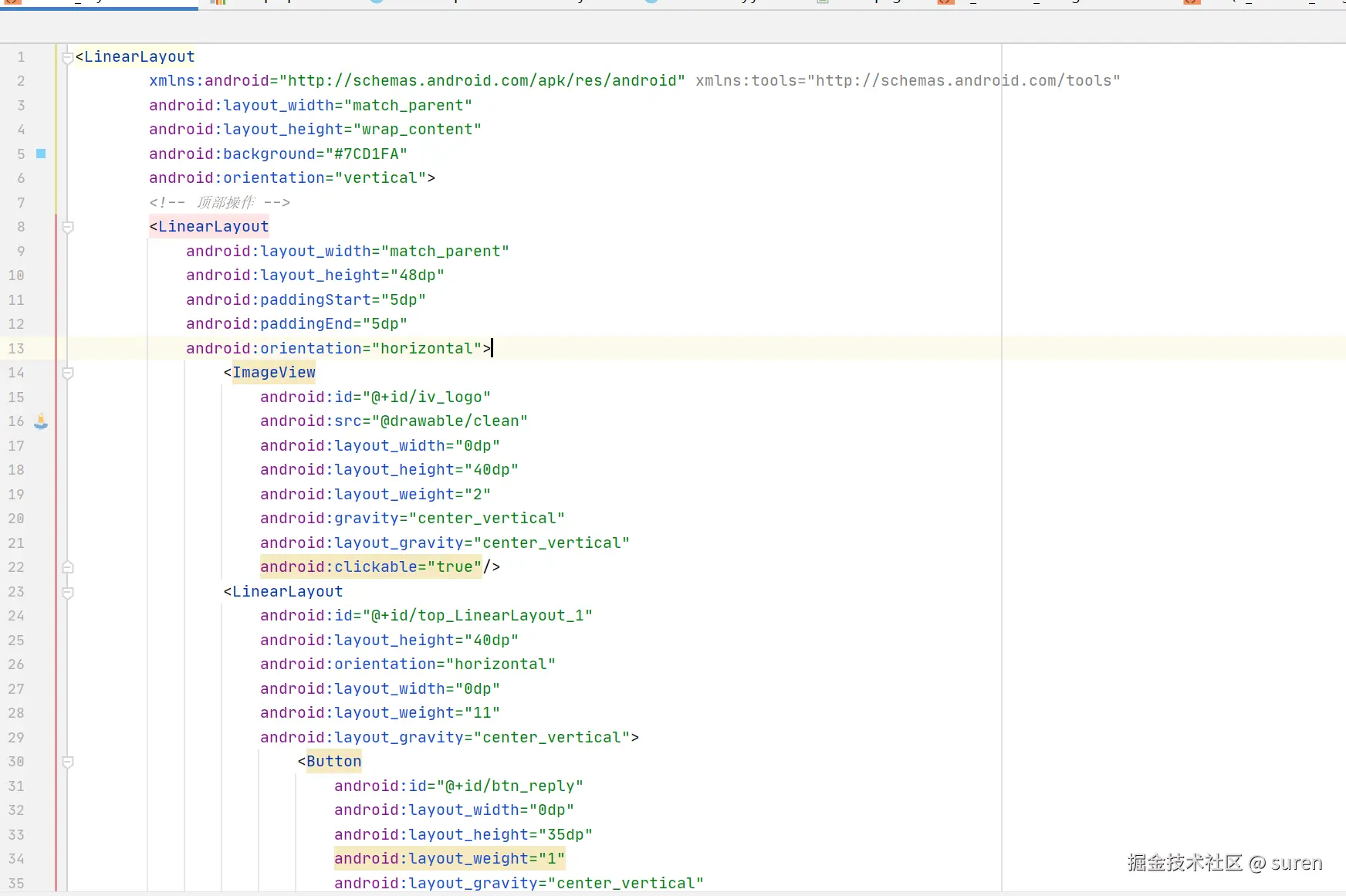Click line number 7 in the gutter
The width and height of the screenshot is (1346, 896).
[x=21, y=203]
